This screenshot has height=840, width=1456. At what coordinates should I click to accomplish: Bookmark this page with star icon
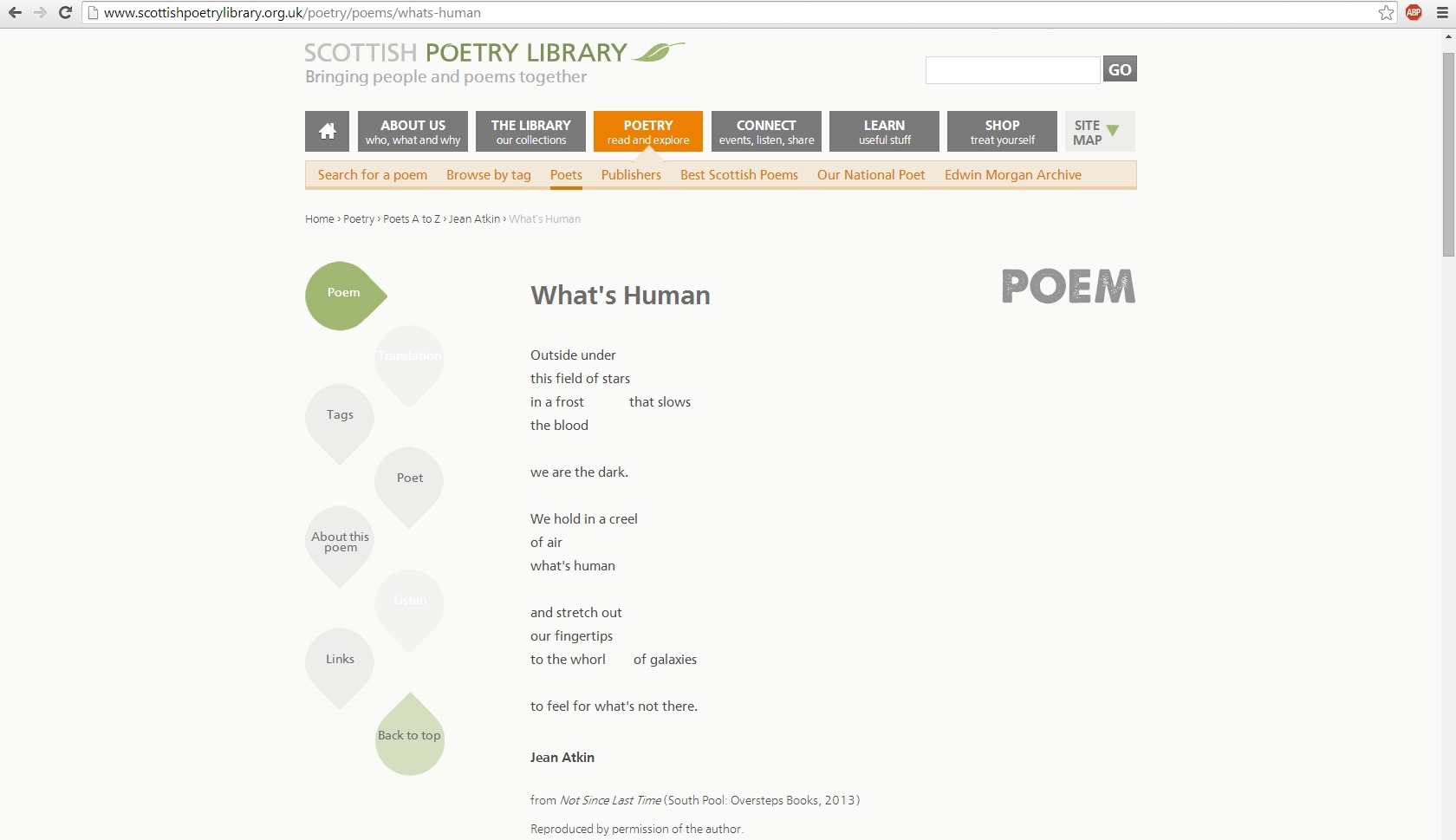click(1386, 13)
